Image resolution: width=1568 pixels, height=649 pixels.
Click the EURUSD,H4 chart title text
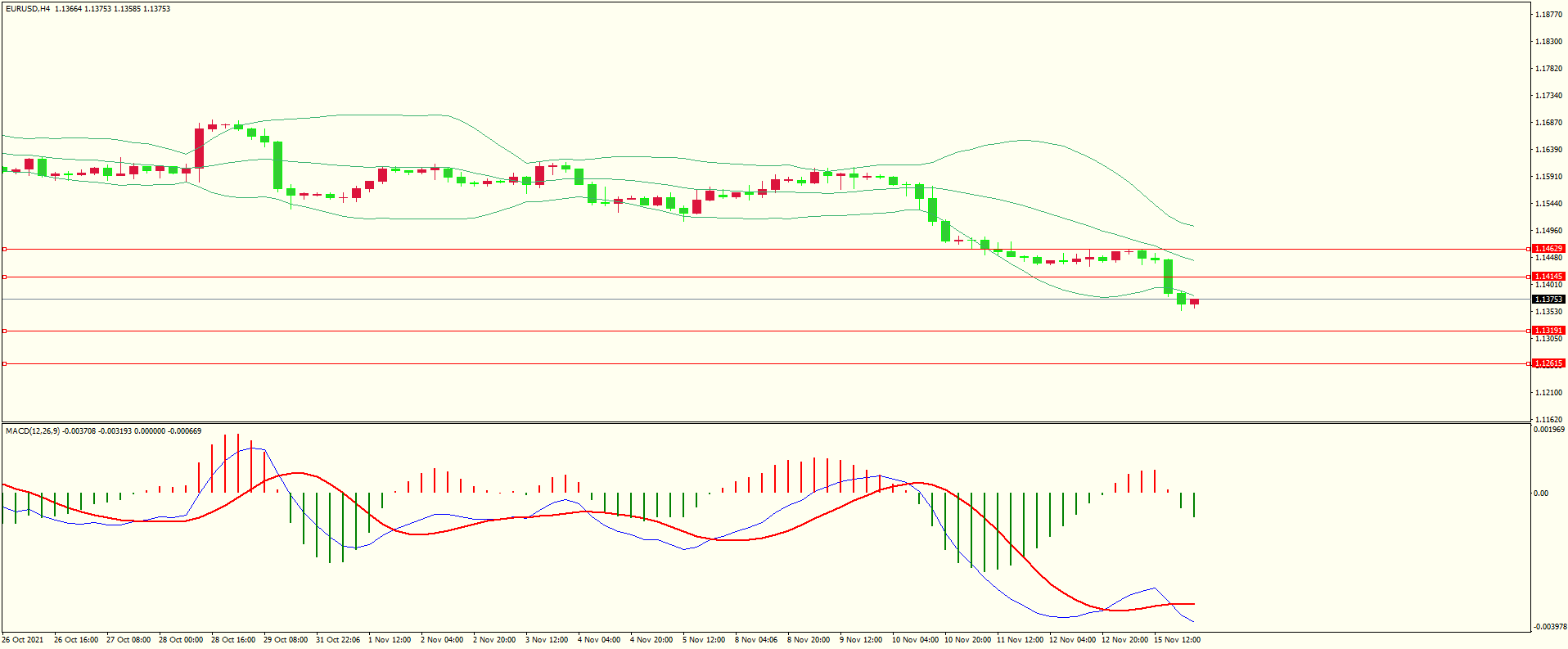tap(28, 9)
